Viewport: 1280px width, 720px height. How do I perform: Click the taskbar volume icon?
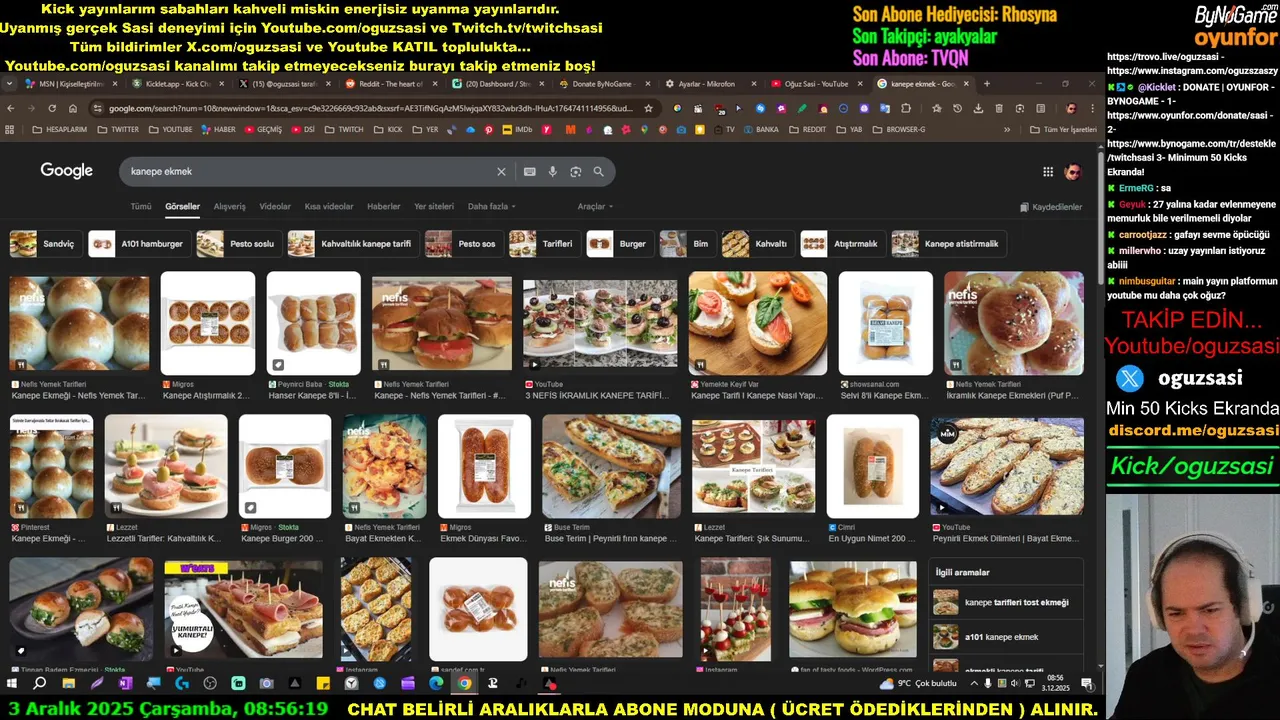click(x=1016, y=684)
